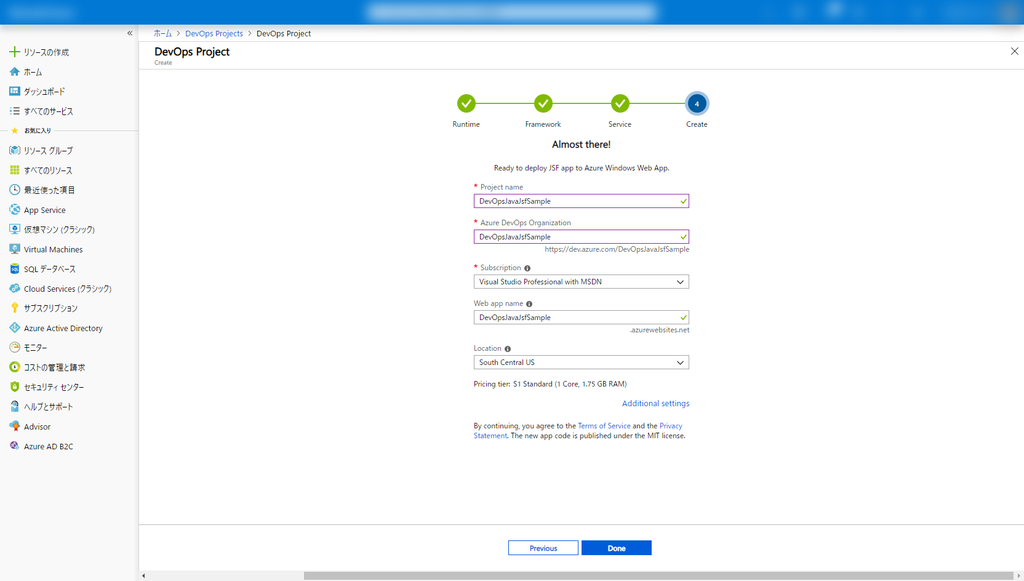
Task: Click the Azure DevOps Organization field
Action: [x=581, y=237]
